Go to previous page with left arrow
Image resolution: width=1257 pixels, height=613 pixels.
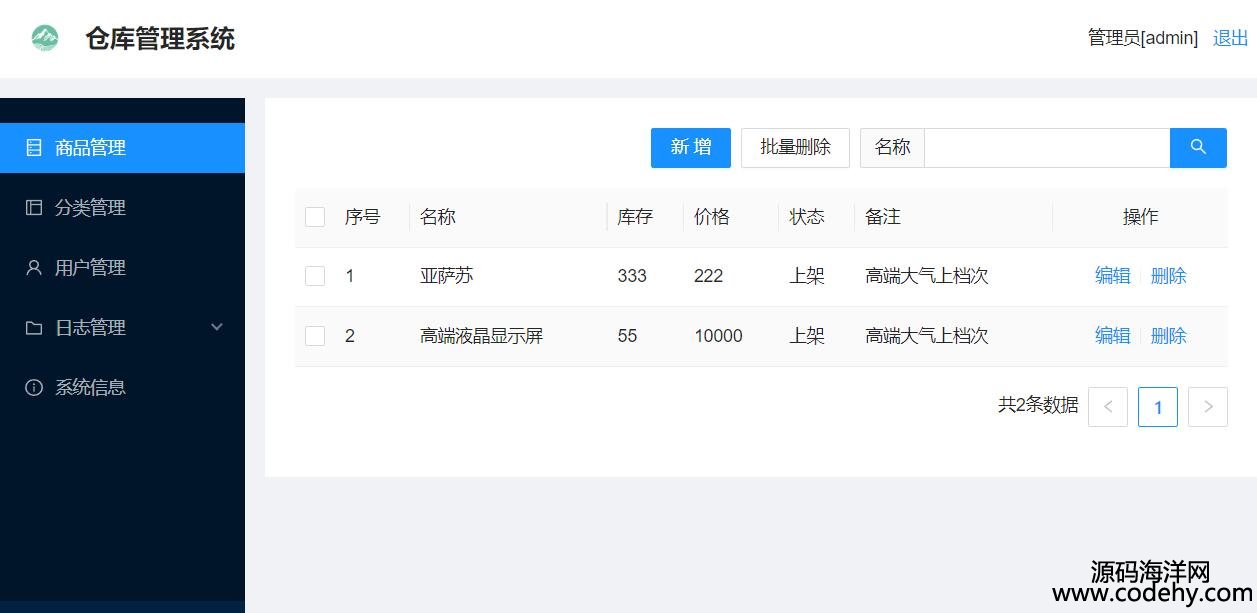1108,407
